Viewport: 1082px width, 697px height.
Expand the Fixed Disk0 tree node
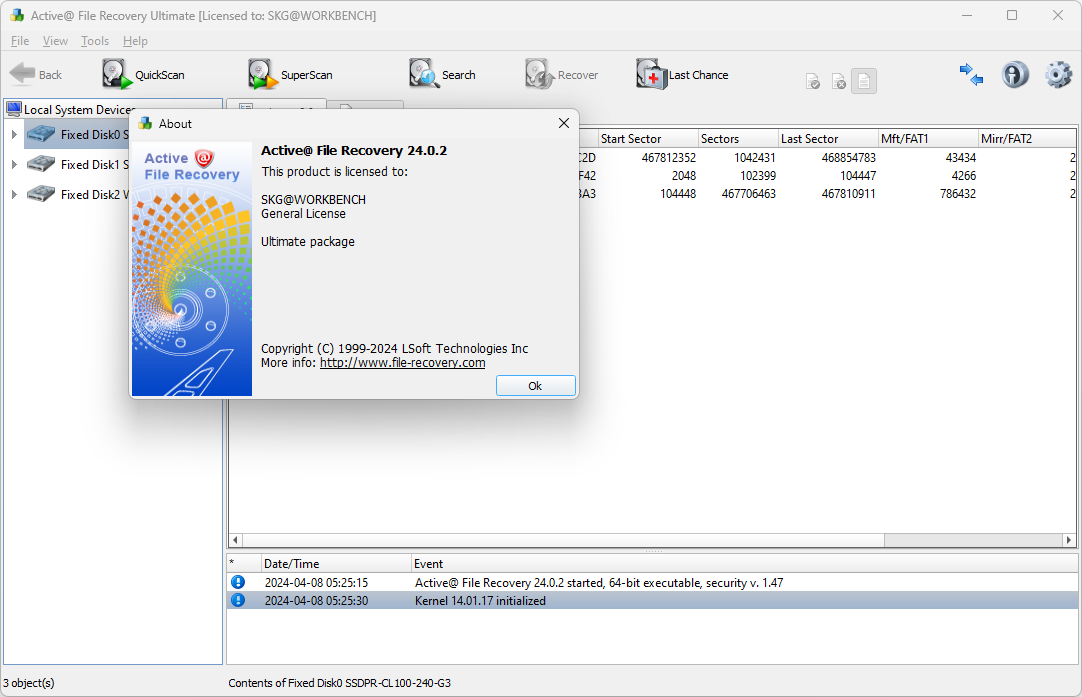tap(14, 135)
